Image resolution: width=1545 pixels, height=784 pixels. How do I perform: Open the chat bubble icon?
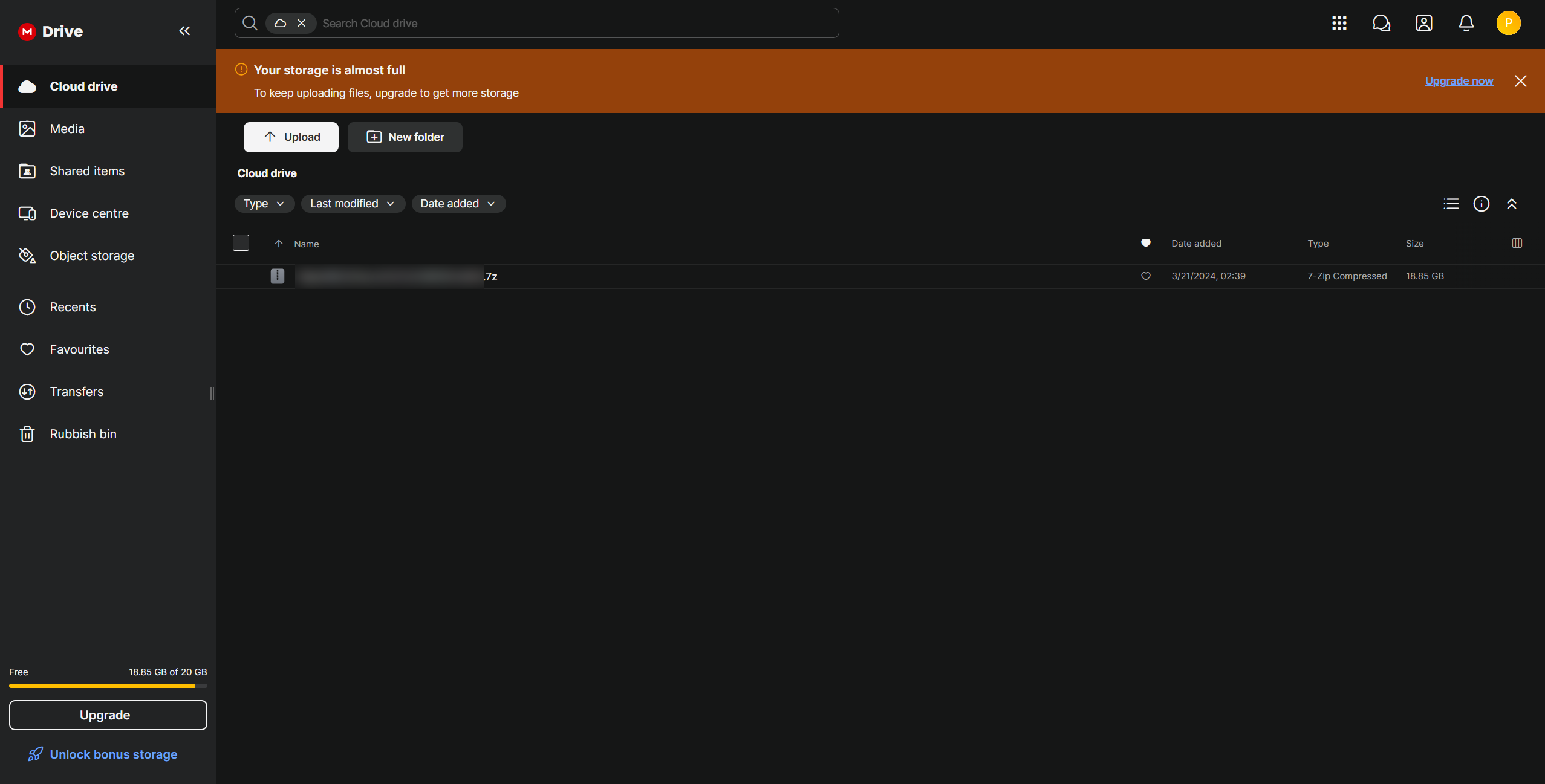coord(1381,23)
